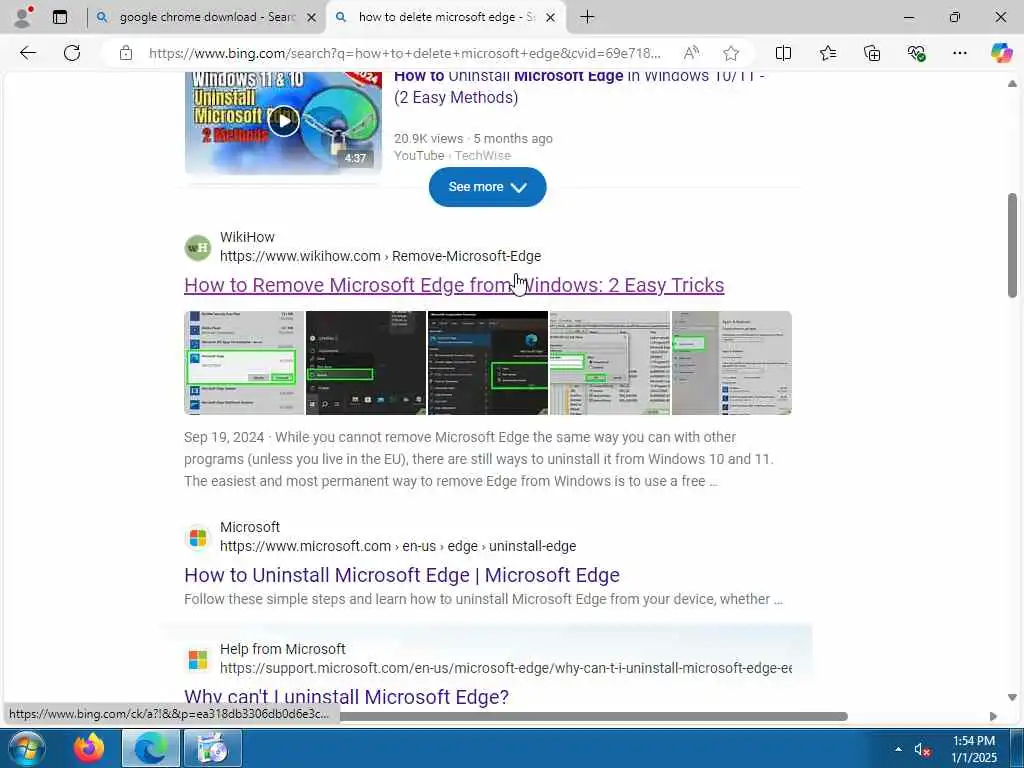
Task: Click the address bar URL
Action: pyautogui.click(x=404, y=53)
